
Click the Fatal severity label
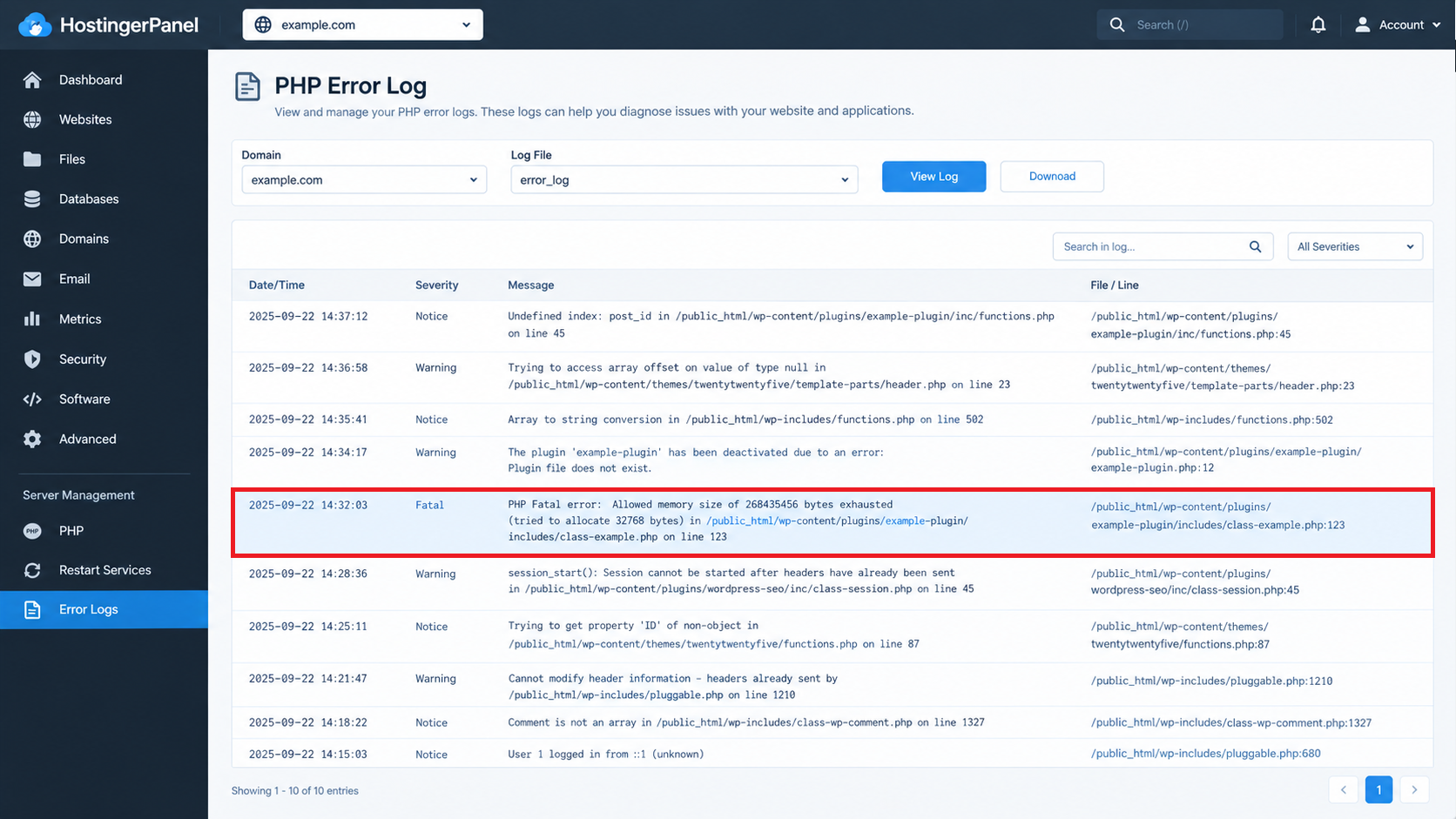tap(429, 505)
